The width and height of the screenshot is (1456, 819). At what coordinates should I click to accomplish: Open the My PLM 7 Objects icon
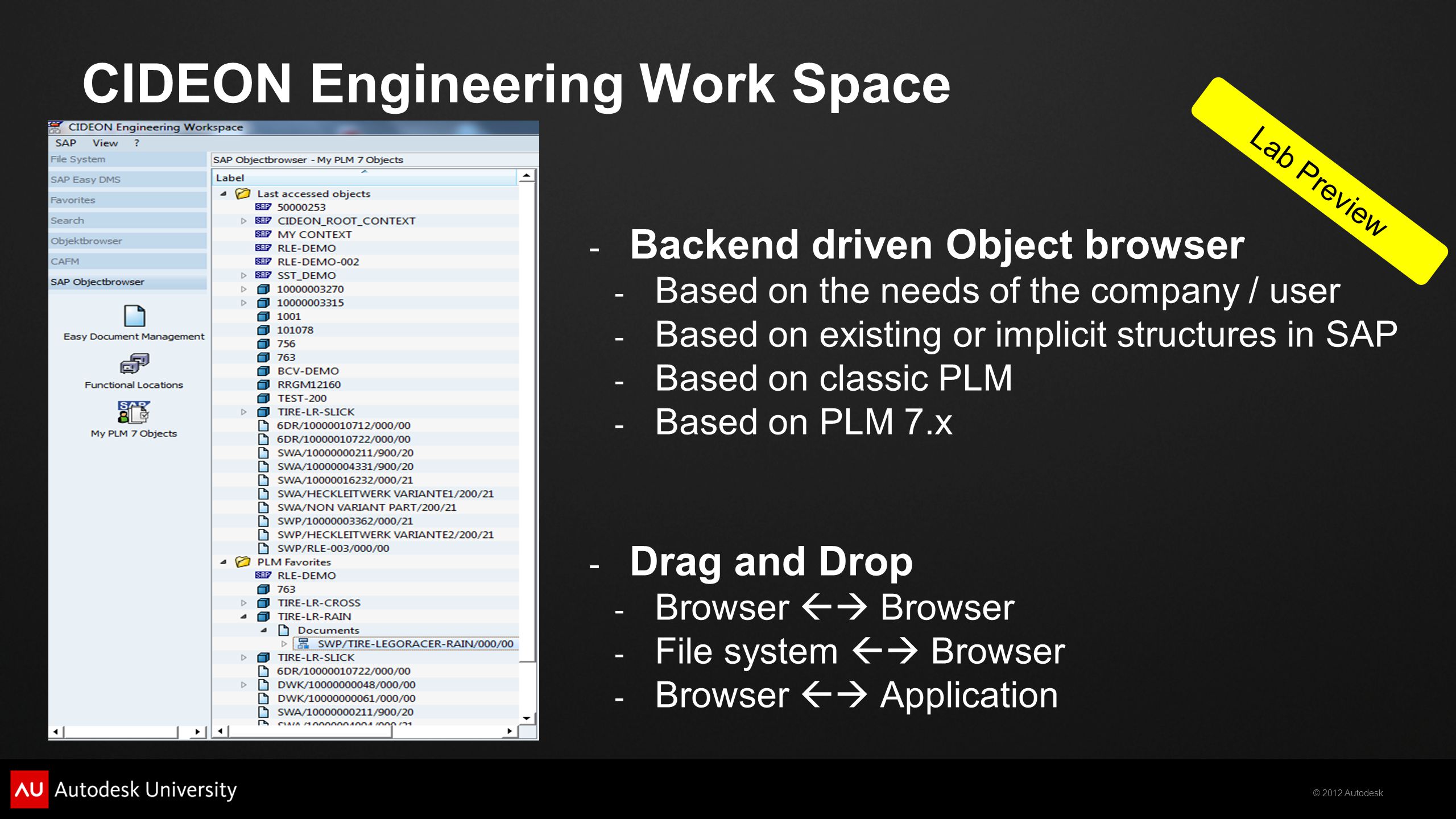(134, 412)
